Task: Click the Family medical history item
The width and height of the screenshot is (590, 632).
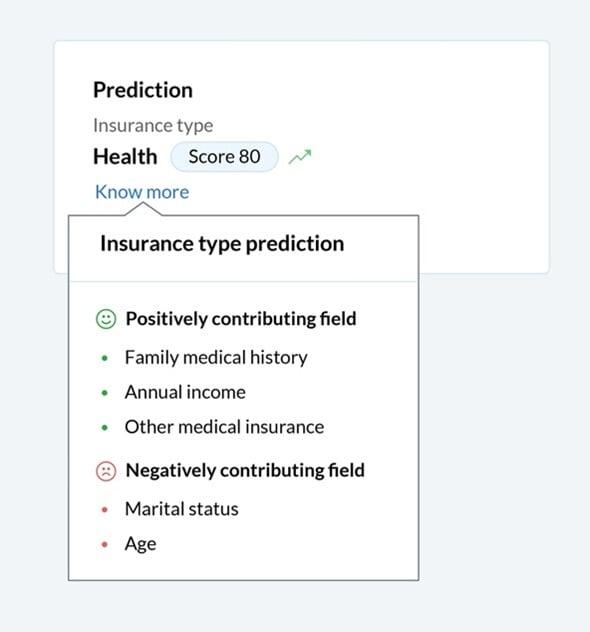Action: 216,358
